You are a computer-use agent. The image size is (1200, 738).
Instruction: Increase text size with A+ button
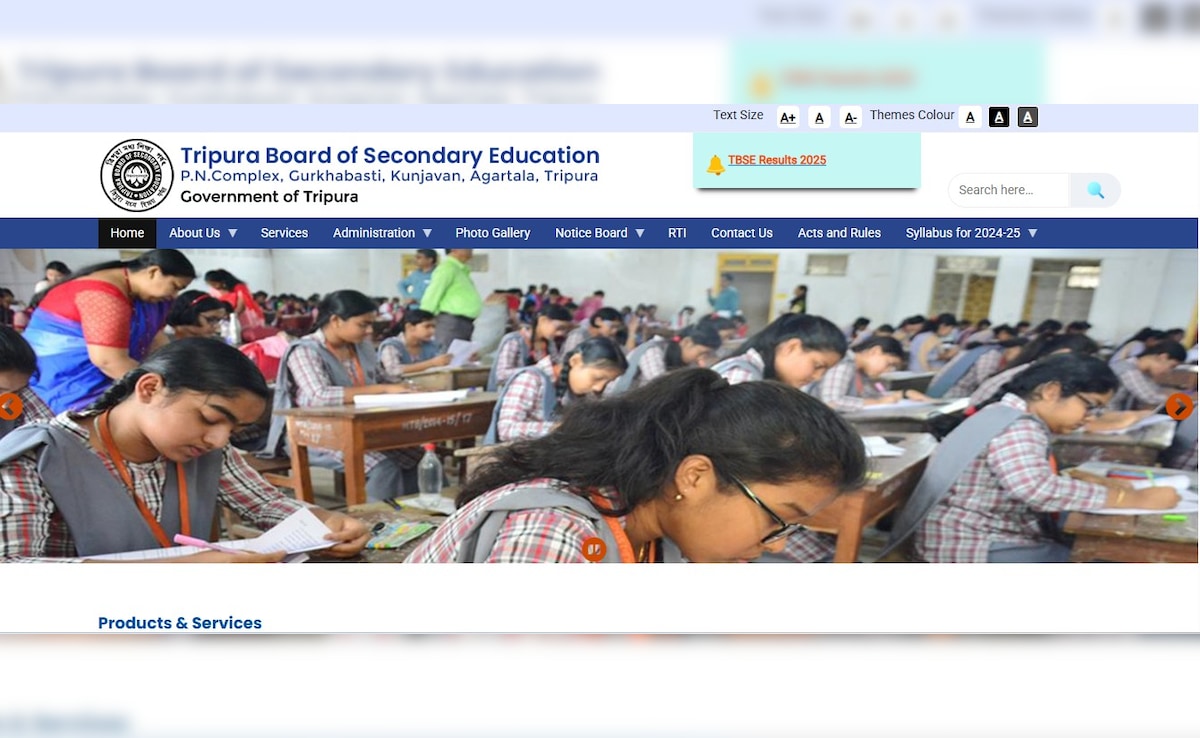pos(788,117)
